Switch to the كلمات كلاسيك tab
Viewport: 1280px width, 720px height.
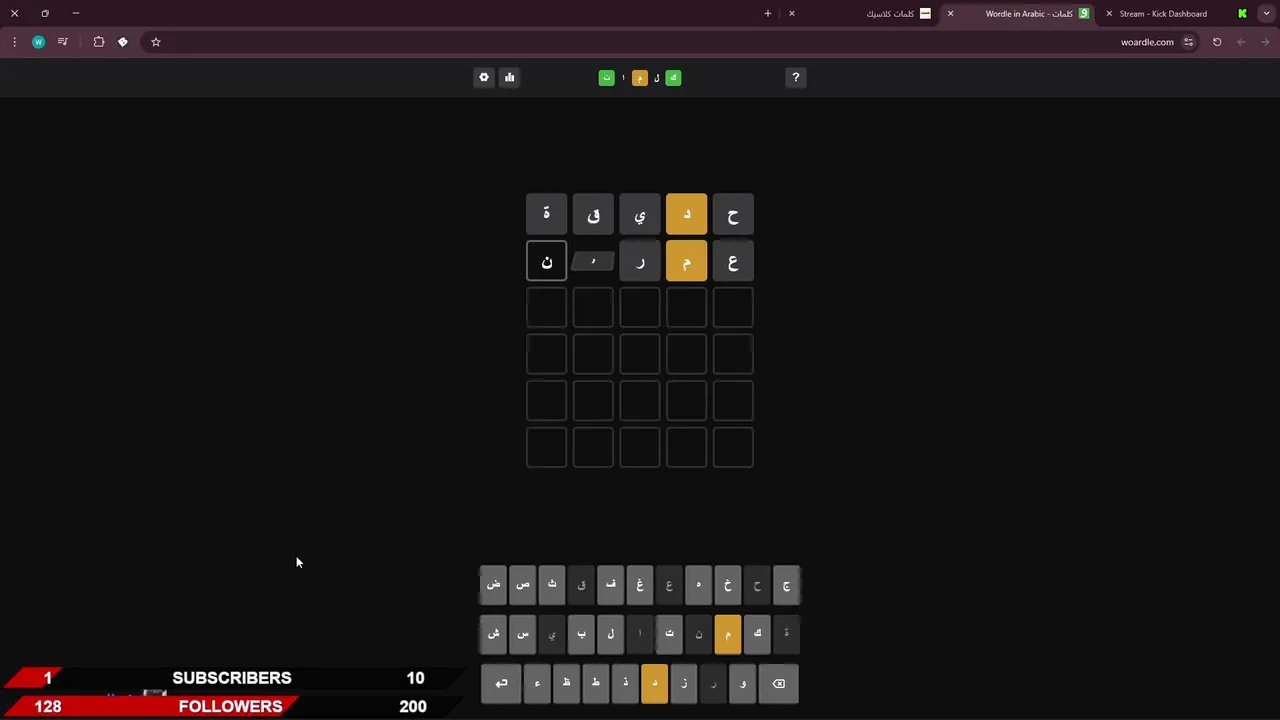click(x=862, y=14)
